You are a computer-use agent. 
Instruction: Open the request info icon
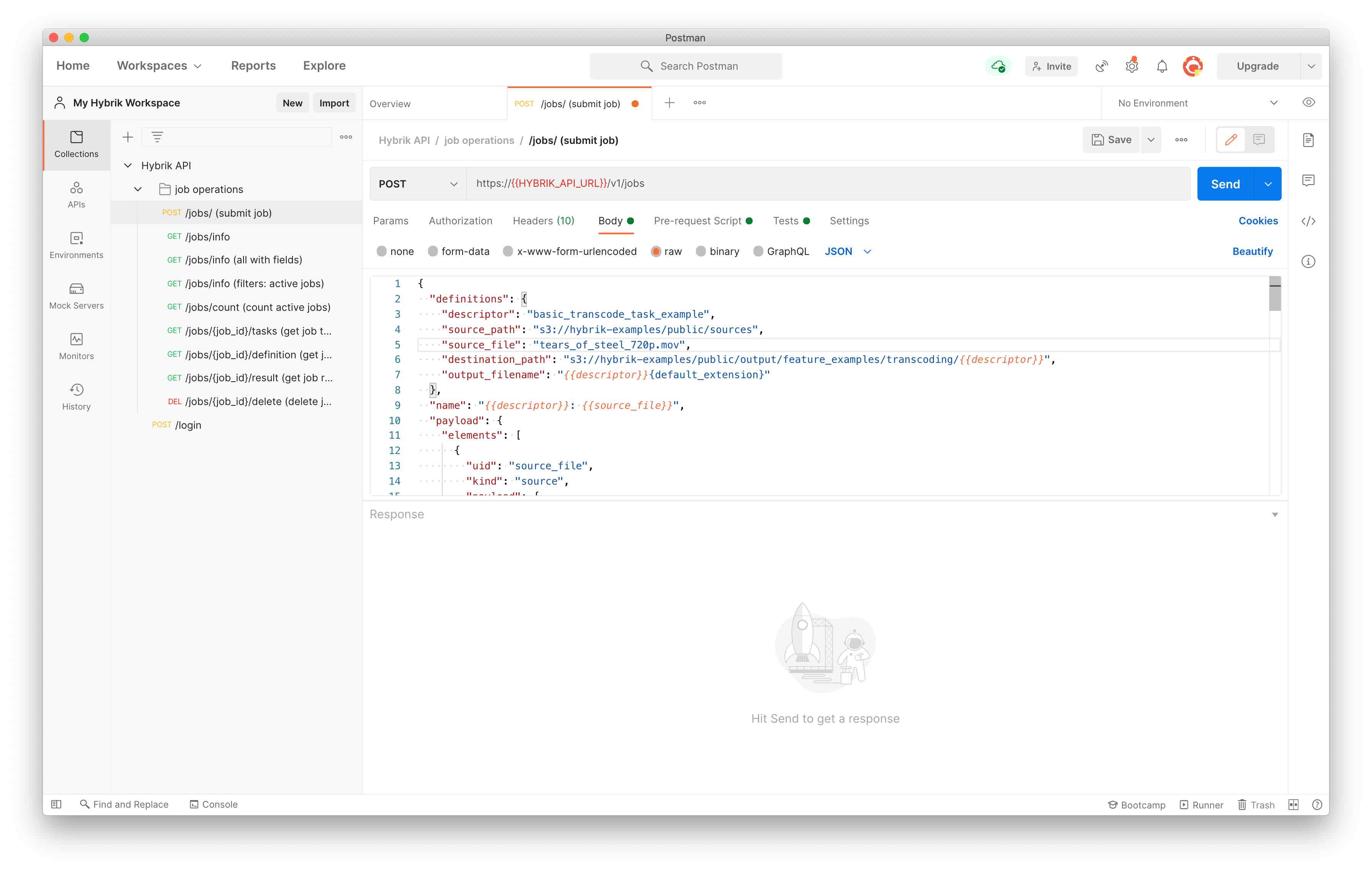point(1309,261)
